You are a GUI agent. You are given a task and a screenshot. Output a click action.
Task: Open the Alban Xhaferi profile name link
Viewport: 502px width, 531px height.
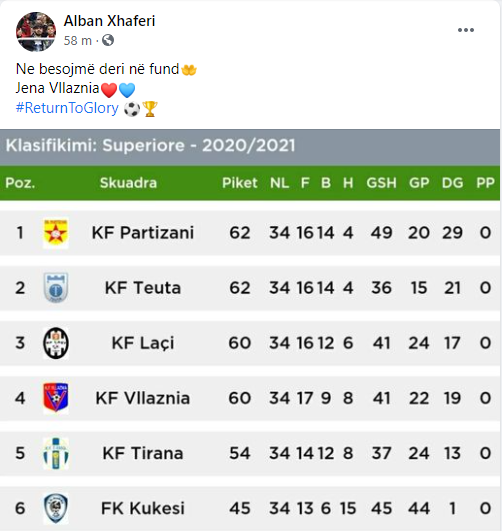point(109,21)
